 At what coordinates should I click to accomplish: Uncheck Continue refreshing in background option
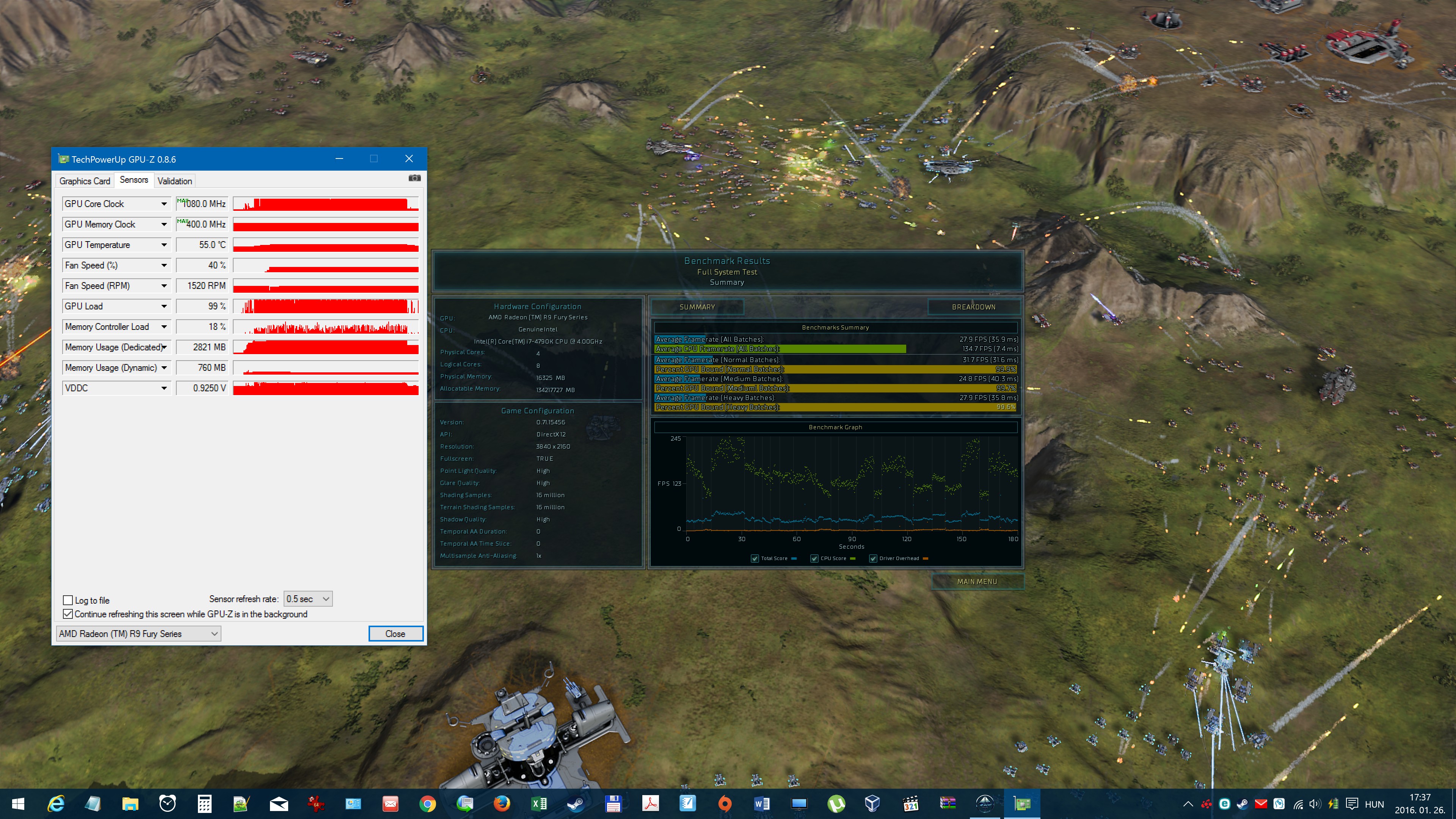coord(68,614)
